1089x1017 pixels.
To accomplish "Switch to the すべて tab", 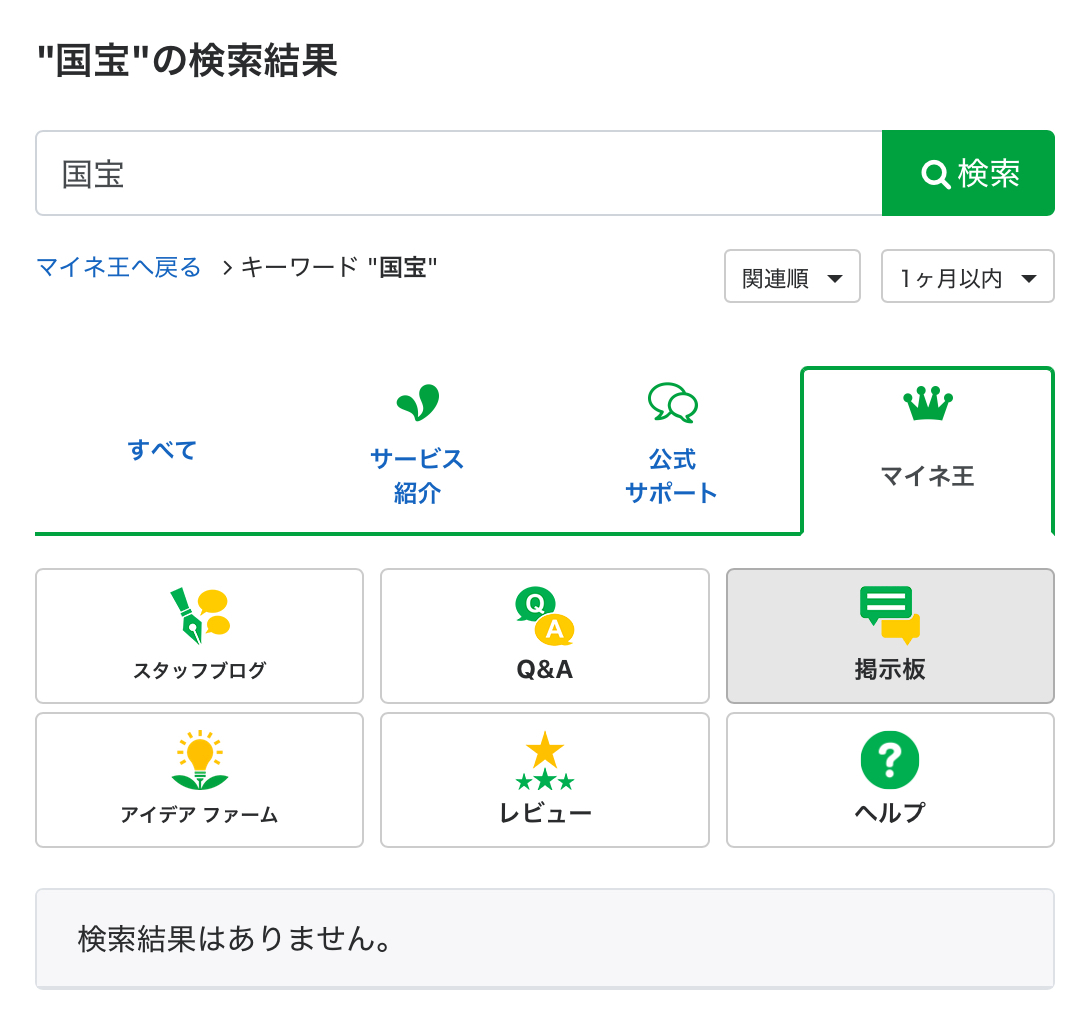I will click(162, 450).
